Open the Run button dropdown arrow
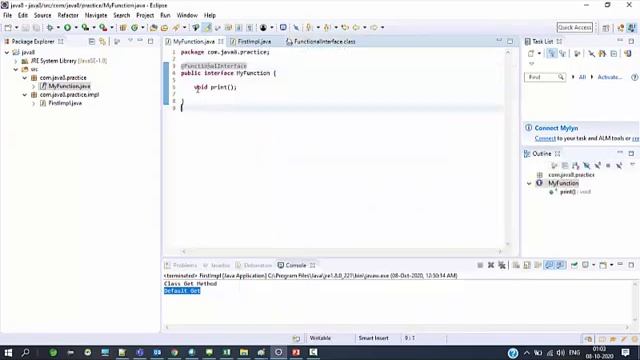 [76, 28]
